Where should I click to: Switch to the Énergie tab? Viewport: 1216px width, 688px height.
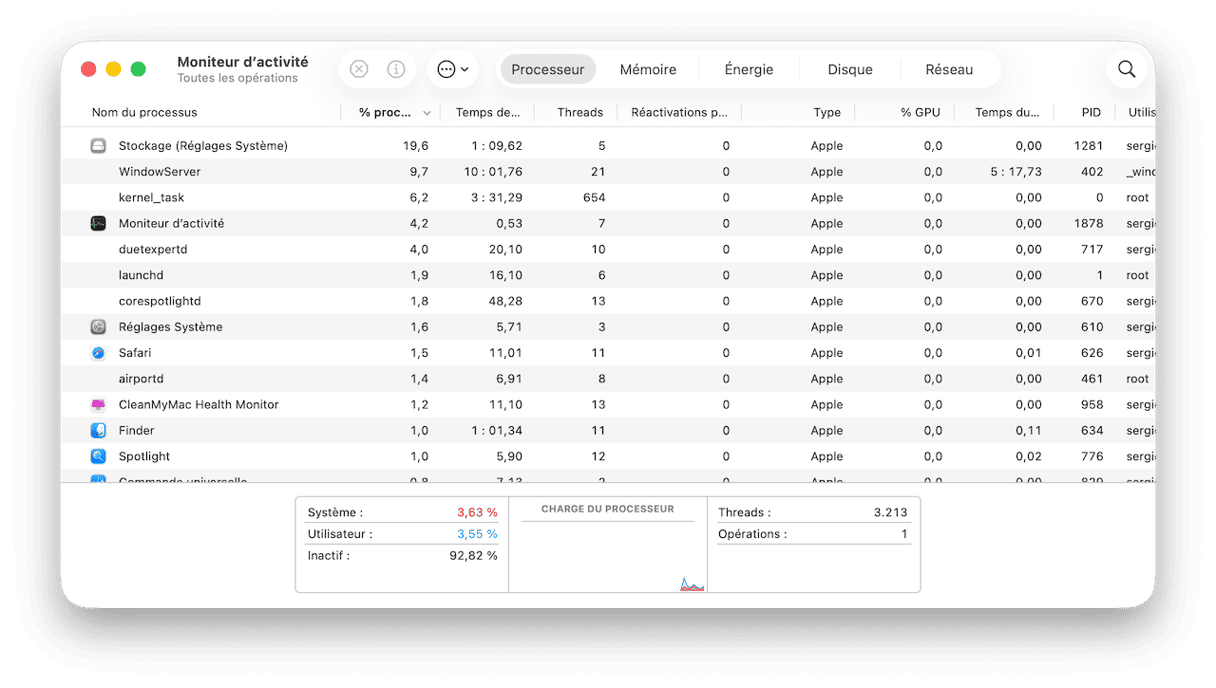(x=749, y=69)
